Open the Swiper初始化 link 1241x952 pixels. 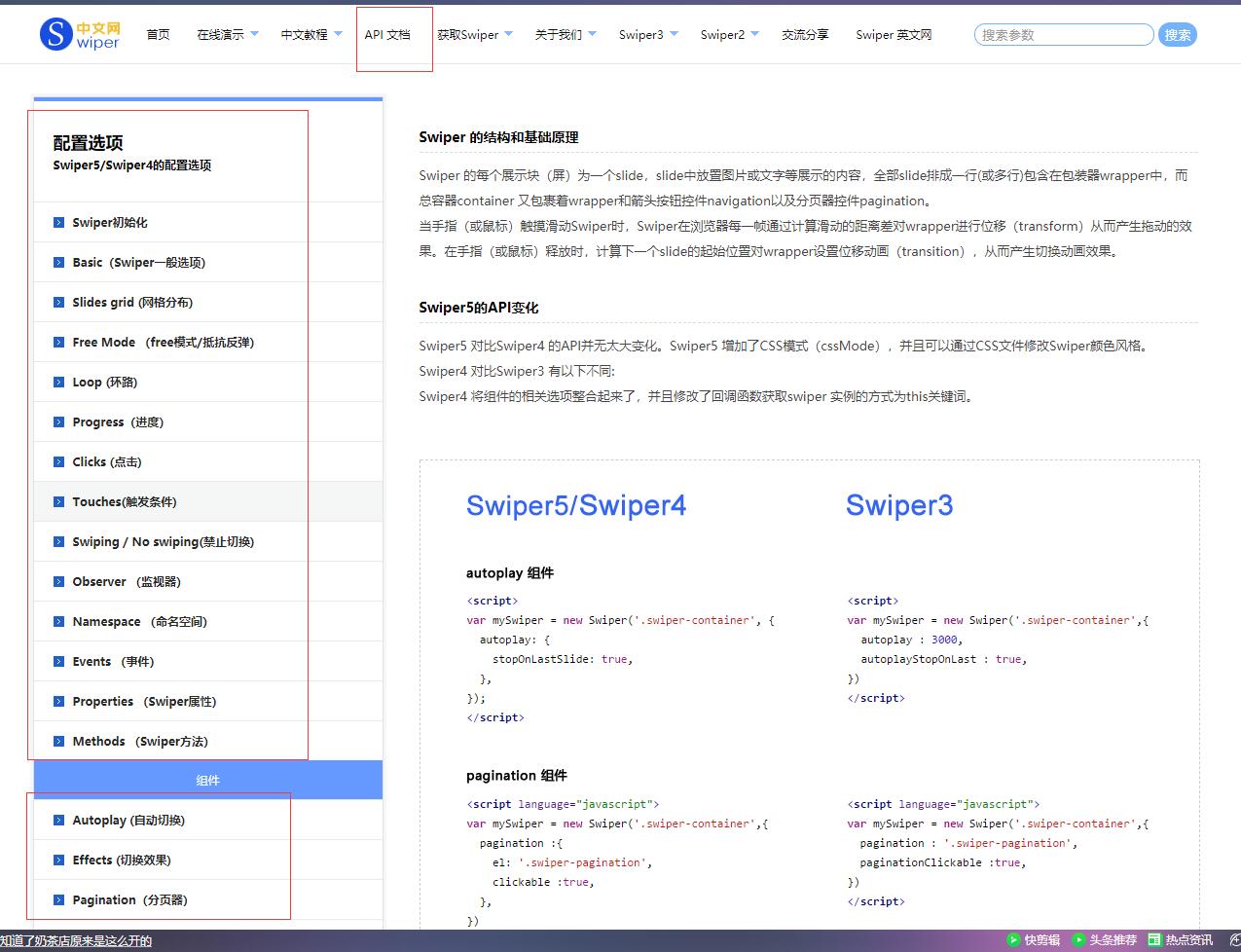[x=110, y=223]
